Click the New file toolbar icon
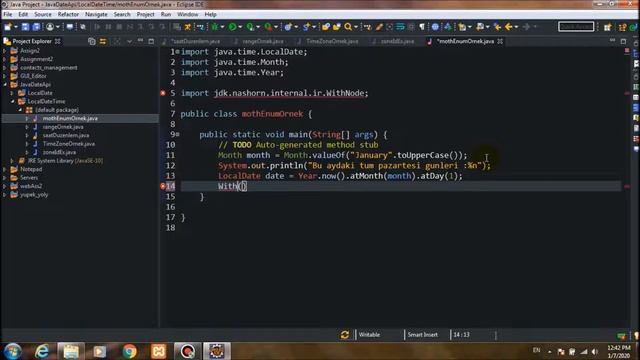 point(8,27)
